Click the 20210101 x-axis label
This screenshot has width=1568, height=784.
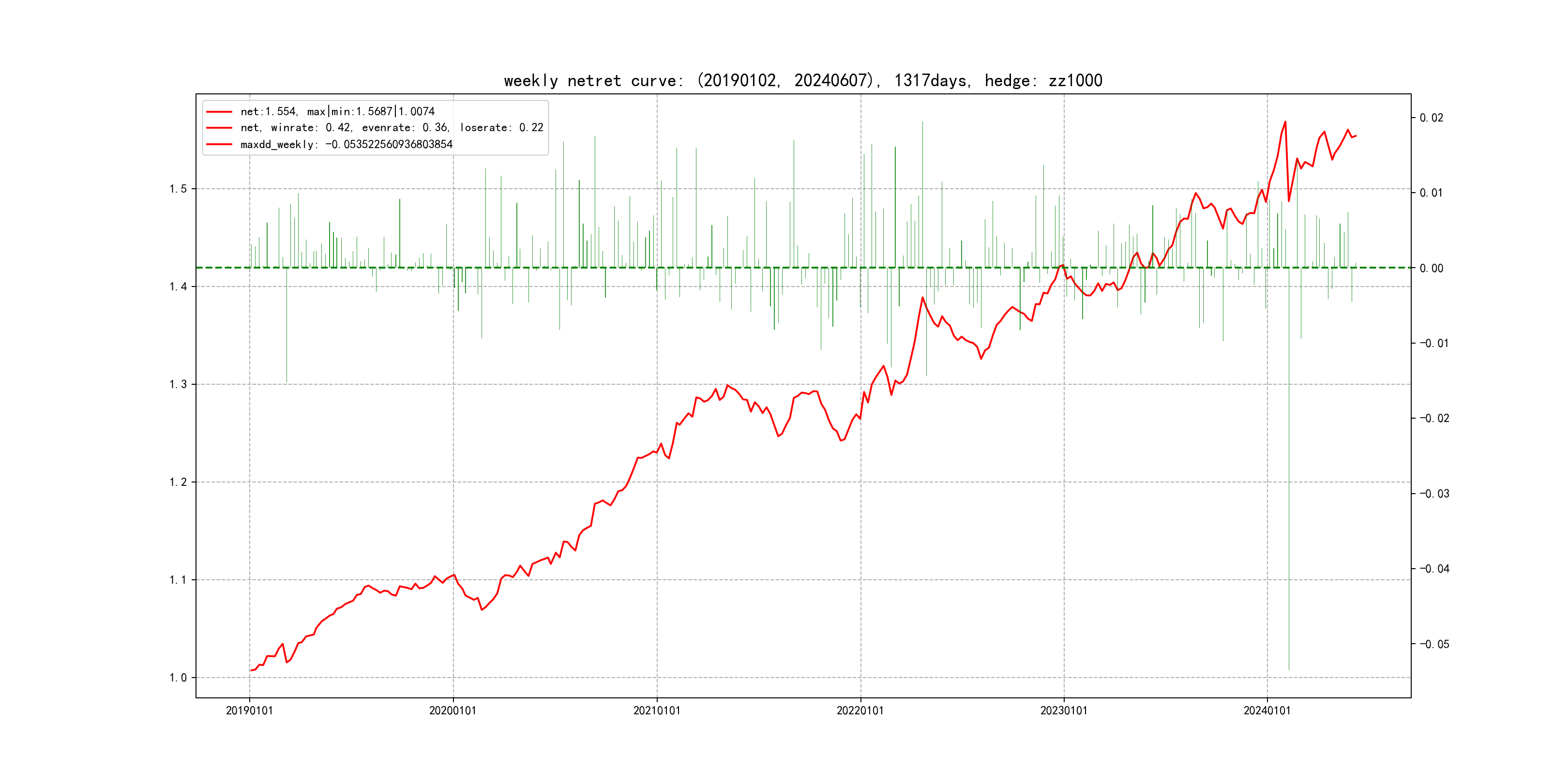coord(657,710)
